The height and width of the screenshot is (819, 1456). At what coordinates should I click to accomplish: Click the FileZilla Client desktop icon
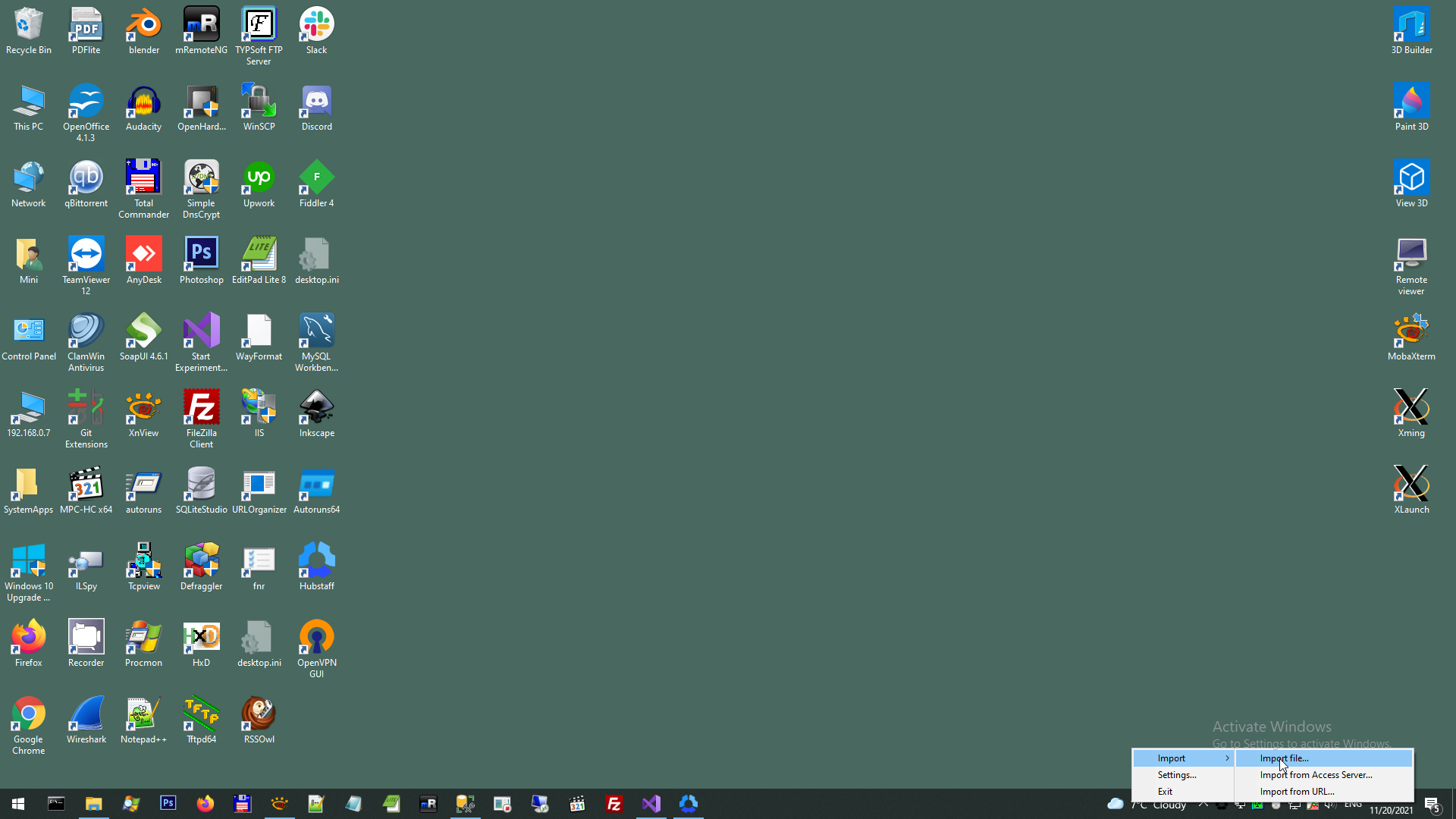coord(201,409)
